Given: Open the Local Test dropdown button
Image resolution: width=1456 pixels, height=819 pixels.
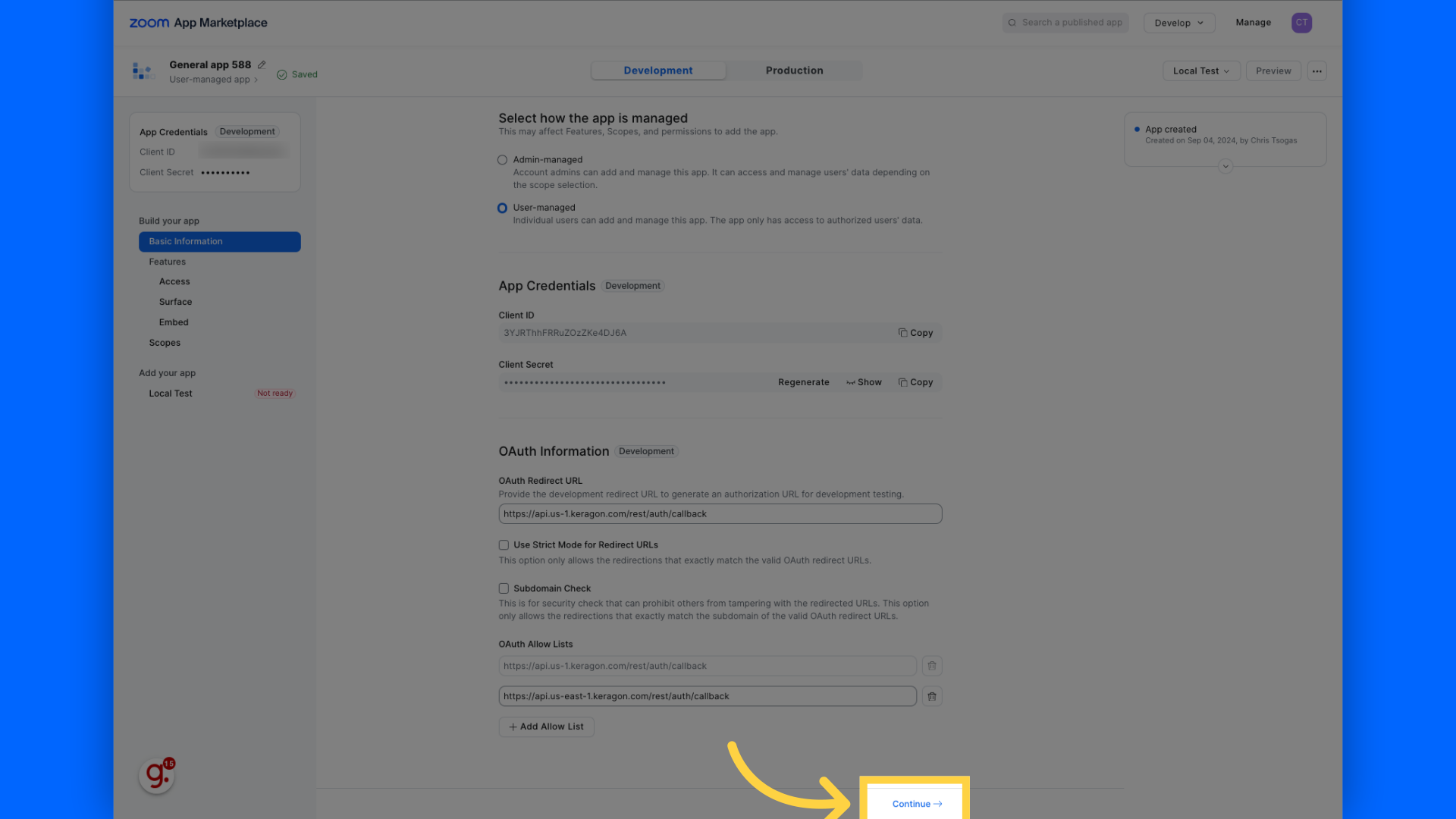Looking at the screenshot, I should click(1201, 71).
